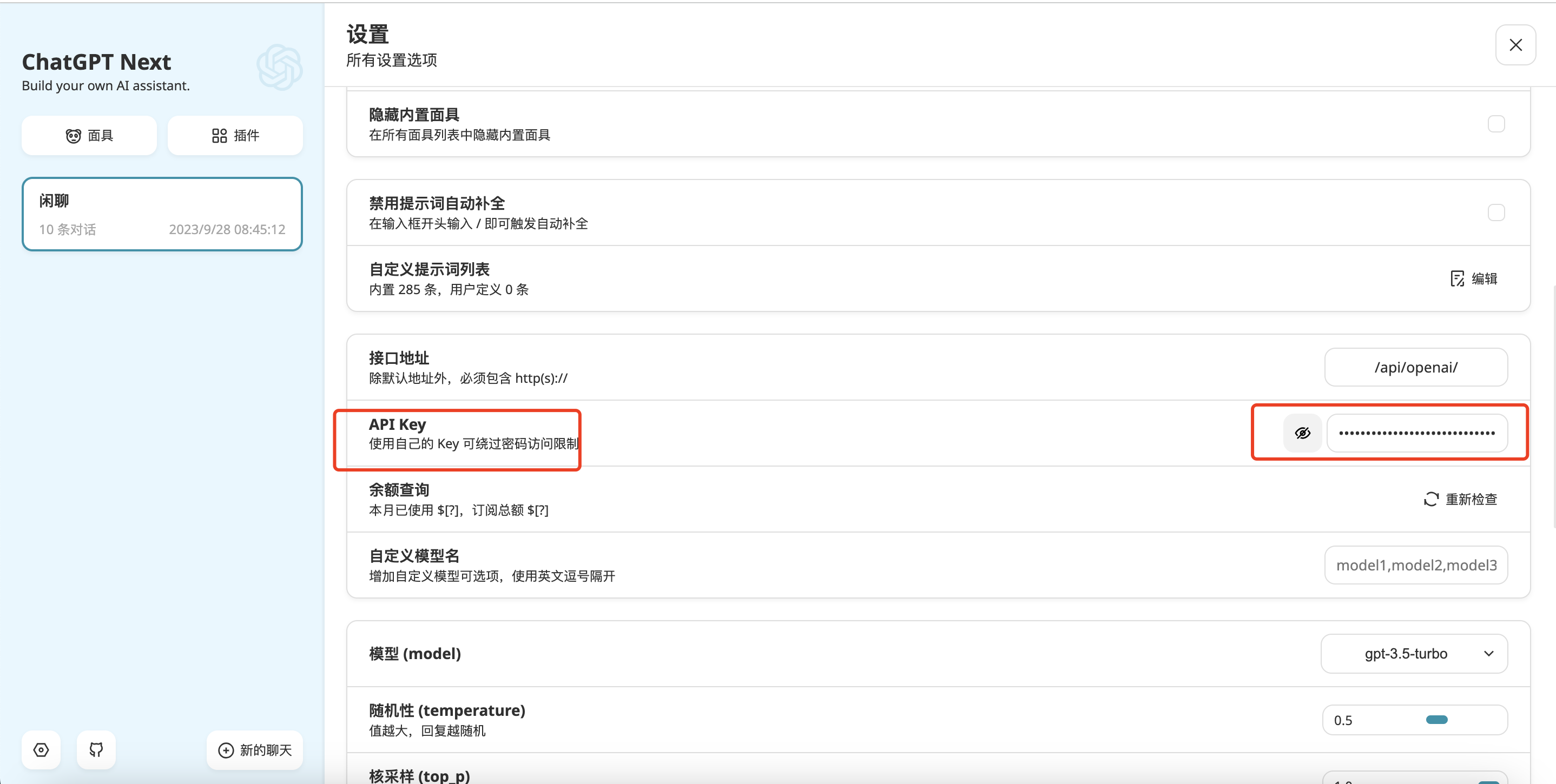Click the ChatGPT logo icon in sidebar
The height and width of the screenshot is (784, 1556).
(279, 67)
